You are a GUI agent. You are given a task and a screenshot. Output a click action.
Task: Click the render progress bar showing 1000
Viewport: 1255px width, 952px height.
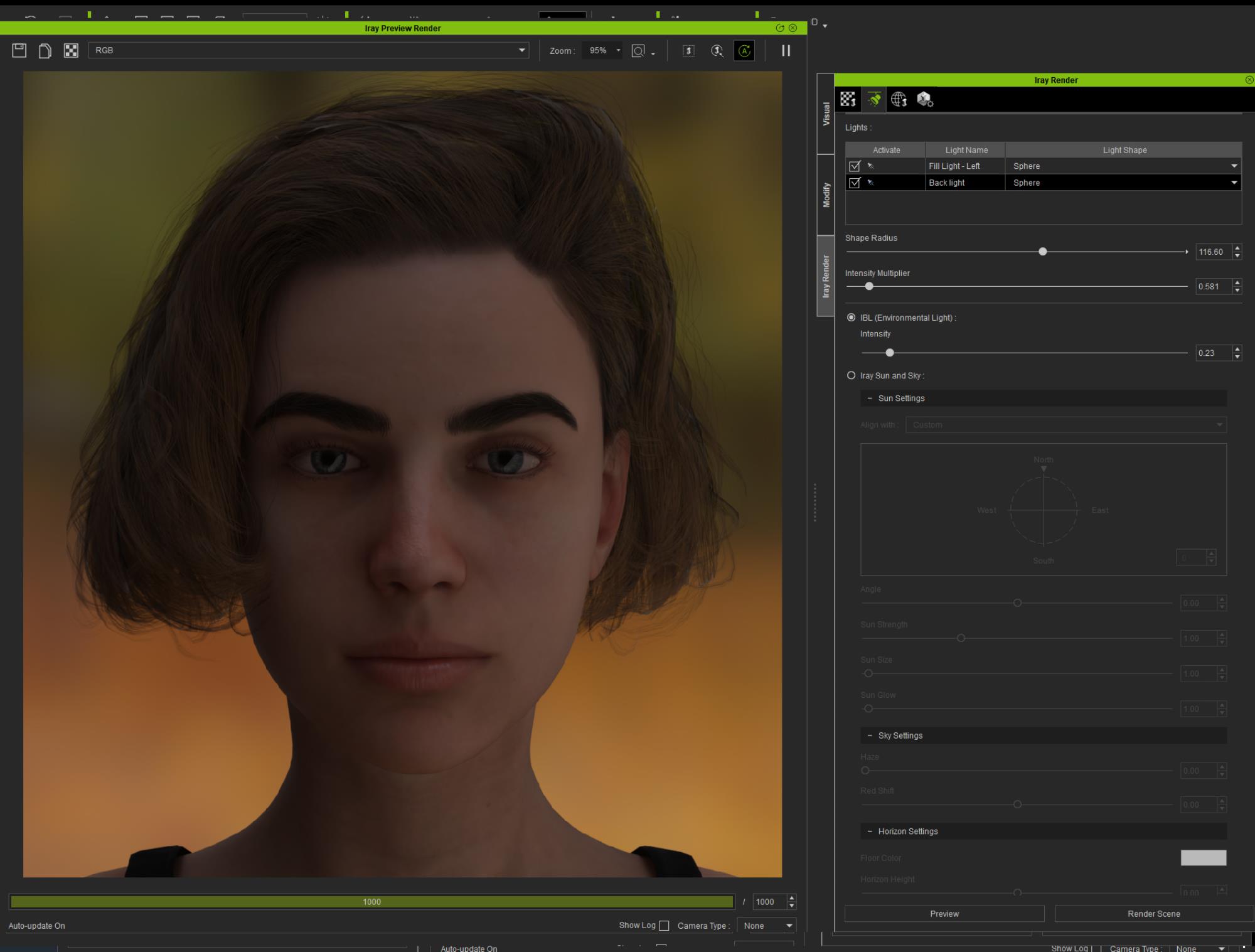pos(371,902)
